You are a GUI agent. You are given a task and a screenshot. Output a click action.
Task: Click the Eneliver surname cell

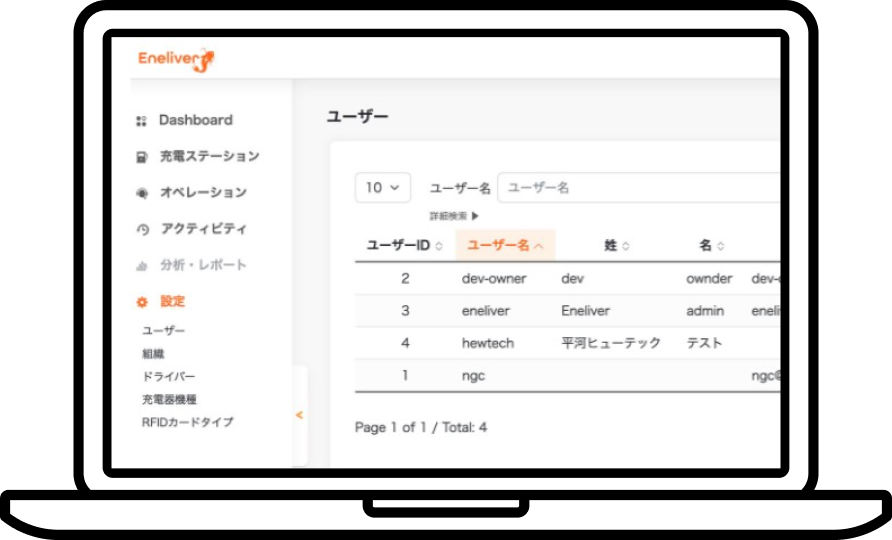pos(585,311)
